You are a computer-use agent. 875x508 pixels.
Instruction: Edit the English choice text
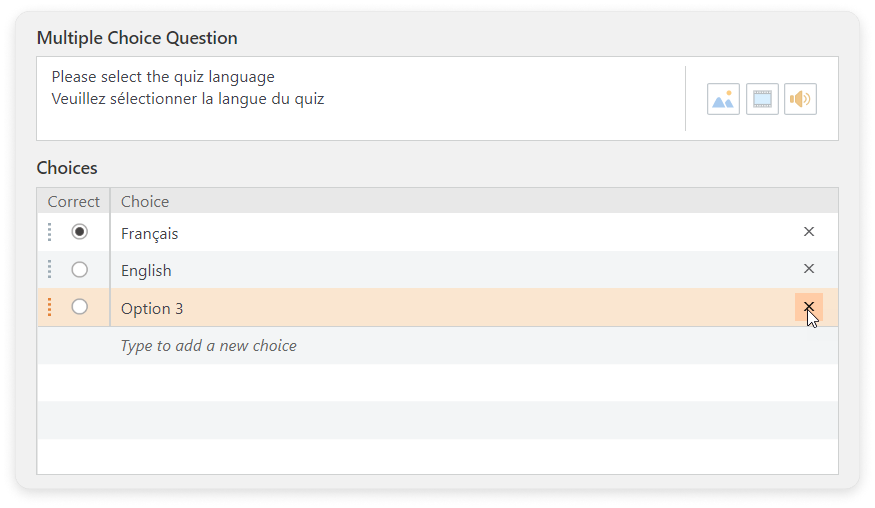click(146, 271)
